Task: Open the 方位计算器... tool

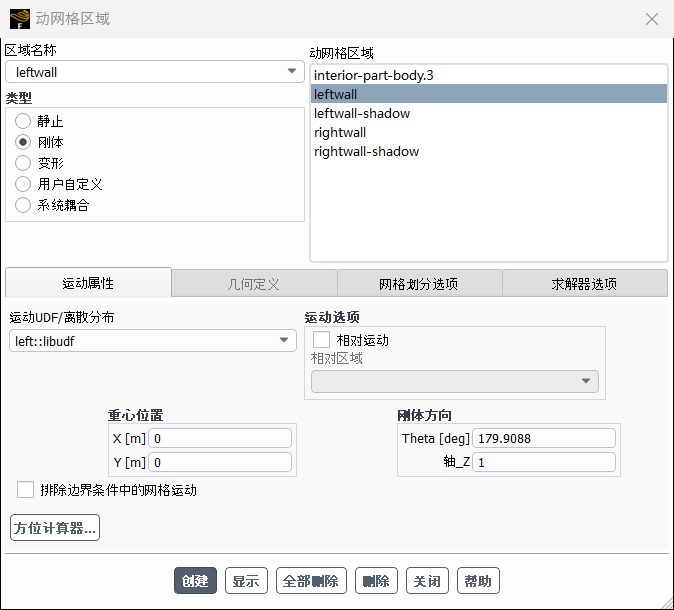Action: pos(55,527)
